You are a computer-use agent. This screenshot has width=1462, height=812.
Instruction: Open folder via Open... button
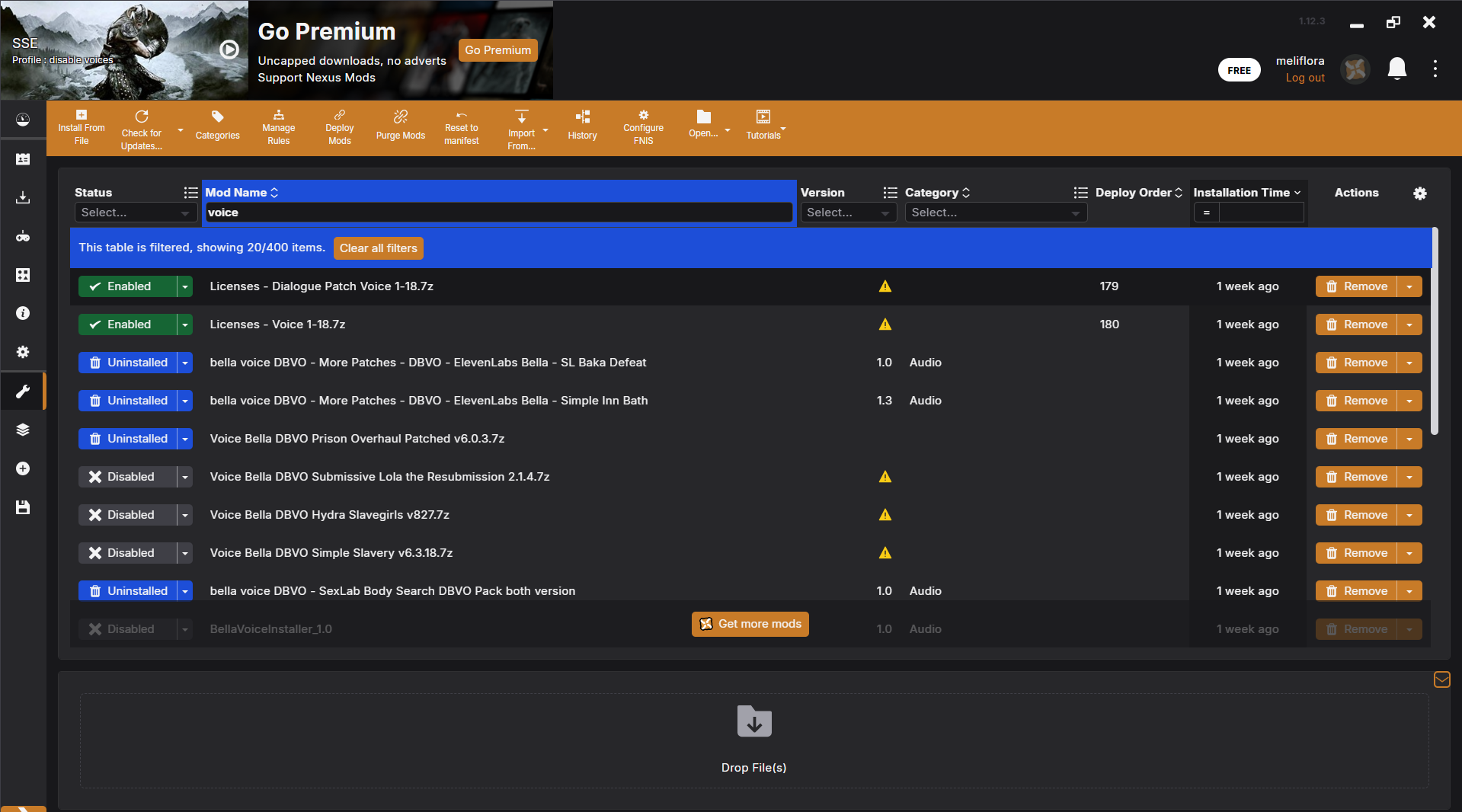(x=703, y=126)
